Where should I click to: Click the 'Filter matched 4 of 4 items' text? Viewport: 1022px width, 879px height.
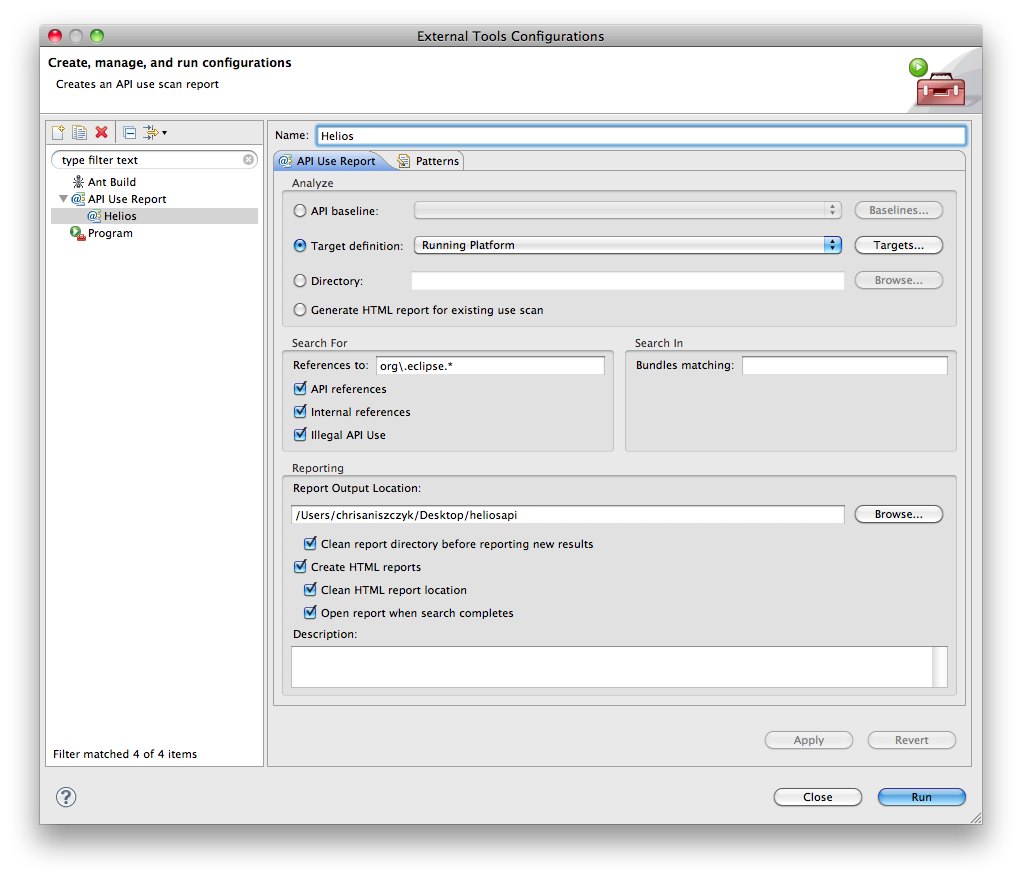(x=124, y=754)
